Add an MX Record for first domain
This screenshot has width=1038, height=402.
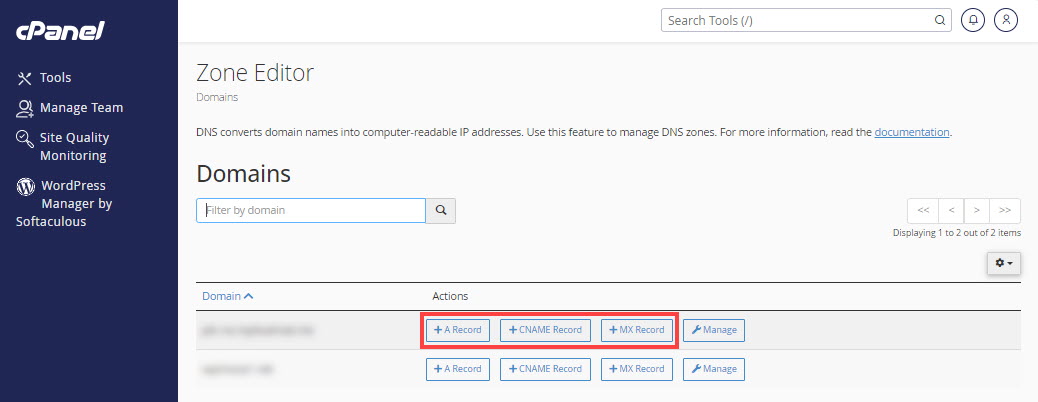click(x=636, y=330)
